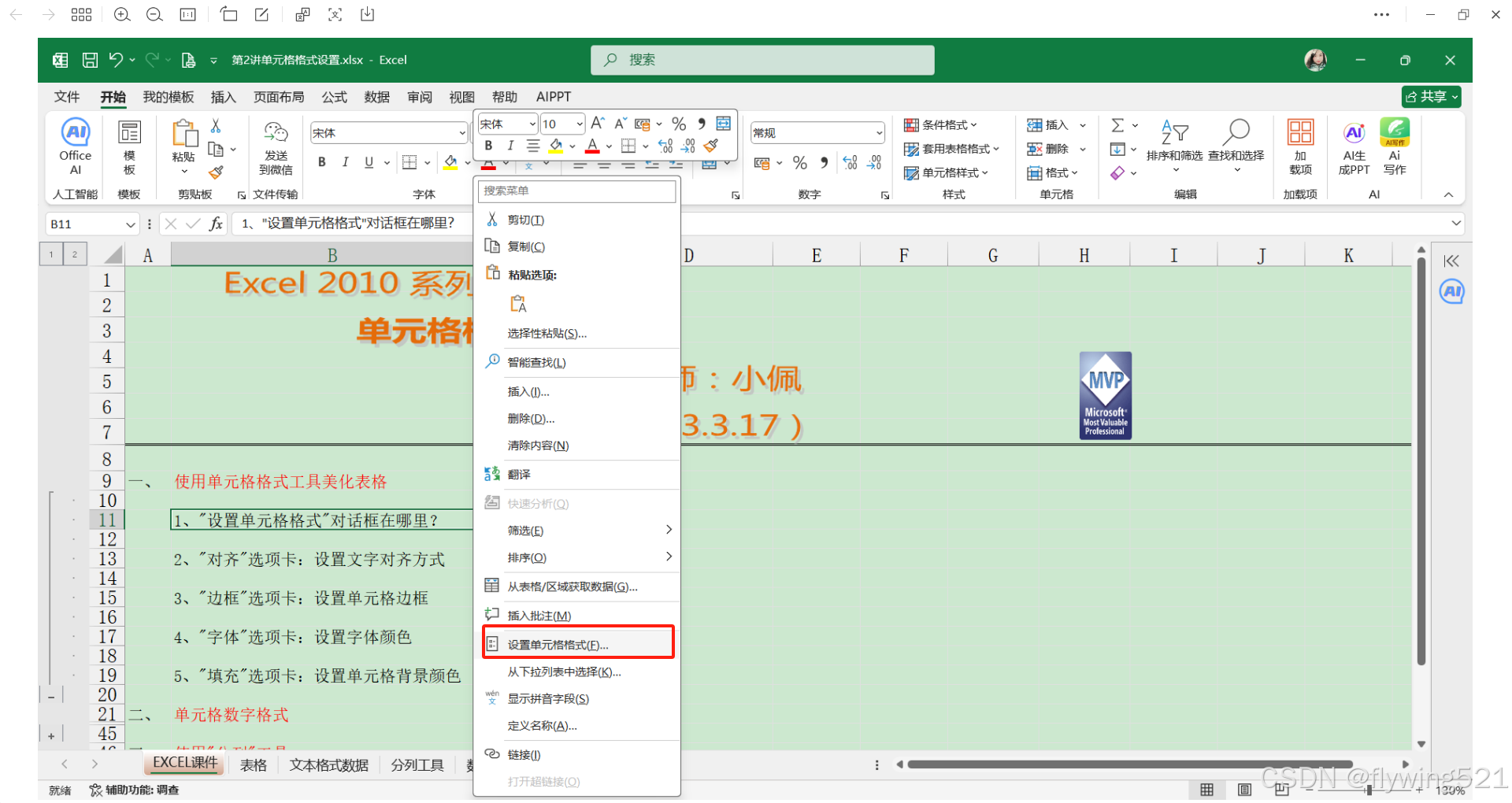Screen dimensions: 1512x803
Task: Click 定义名称(A)... in context menu
Action: 577,725
